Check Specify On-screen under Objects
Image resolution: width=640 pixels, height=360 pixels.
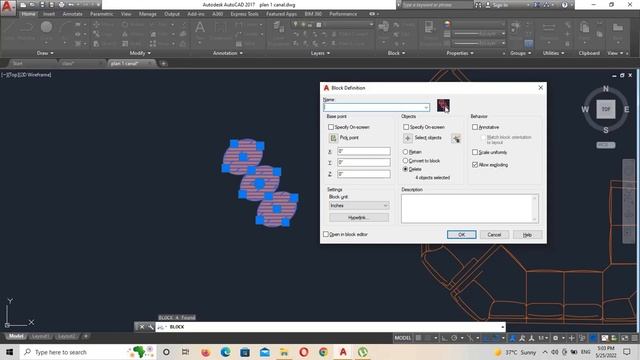406,127
